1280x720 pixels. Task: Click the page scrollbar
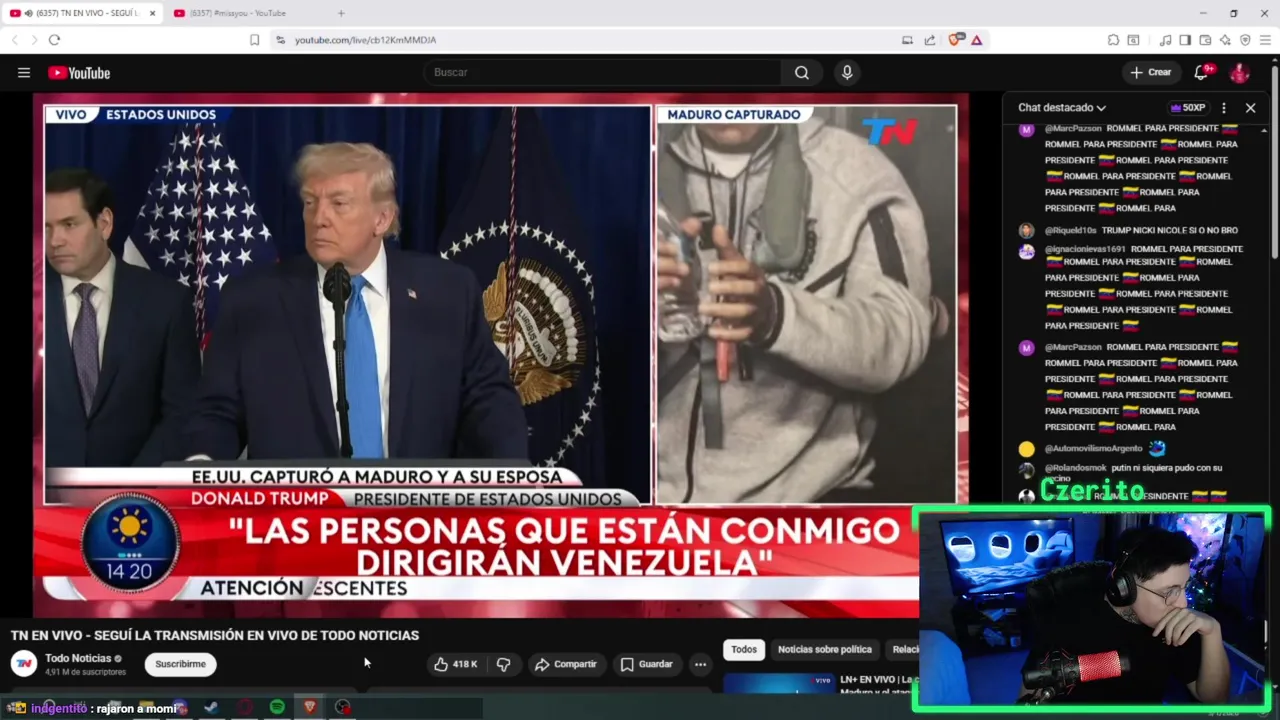pyautogui.click(x=1275, y=160)
